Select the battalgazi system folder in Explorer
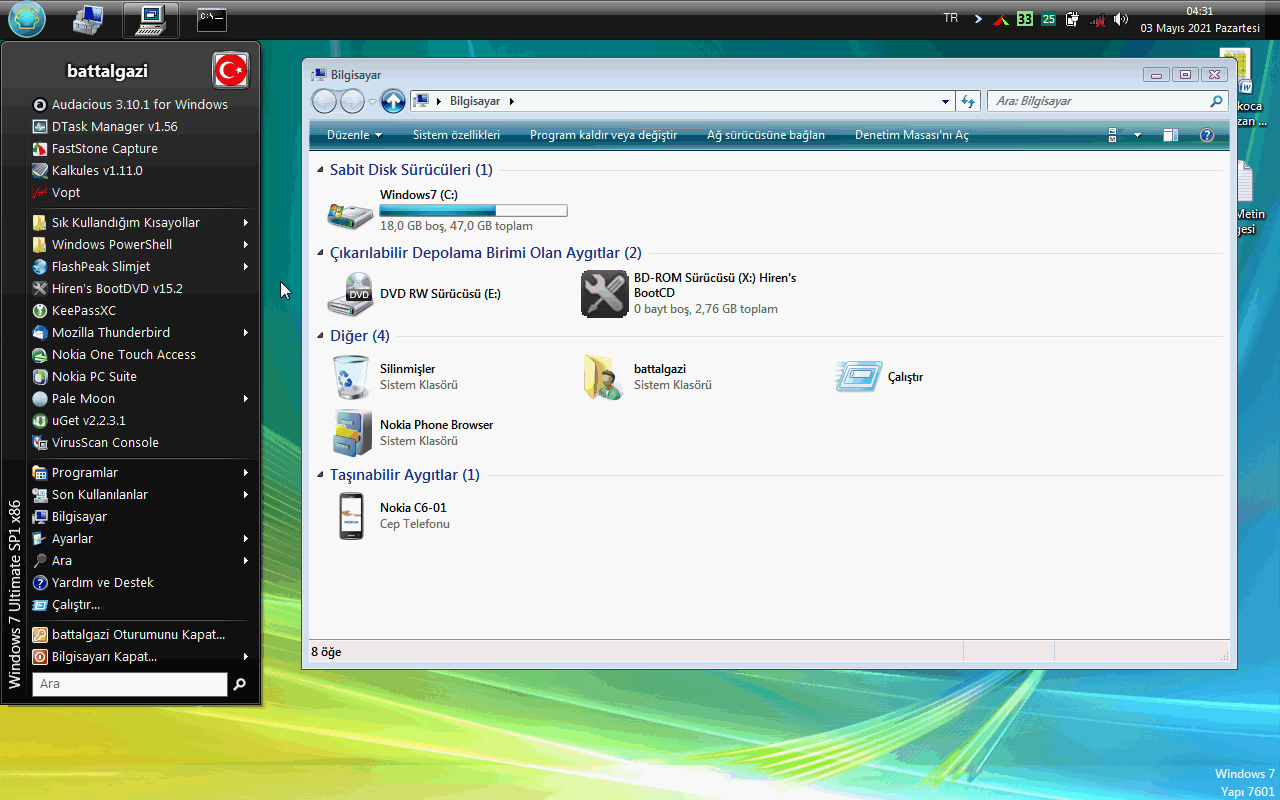The width and height of the screenshot is (1280, 800). click(x=648, y=377)
